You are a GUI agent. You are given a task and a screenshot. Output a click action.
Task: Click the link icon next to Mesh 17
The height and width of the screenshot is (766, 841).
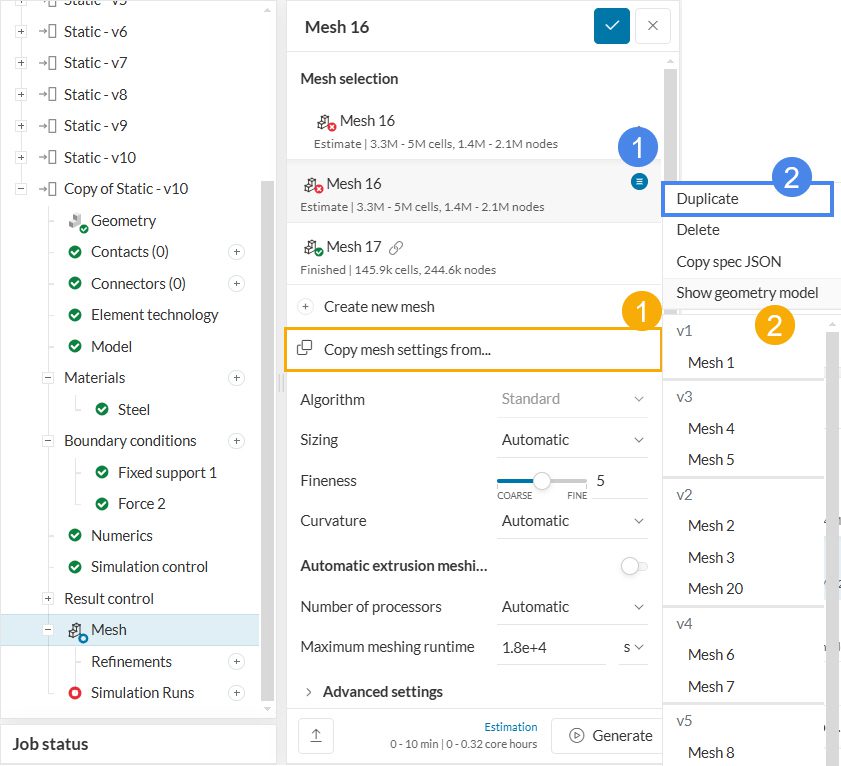[396, 247]
